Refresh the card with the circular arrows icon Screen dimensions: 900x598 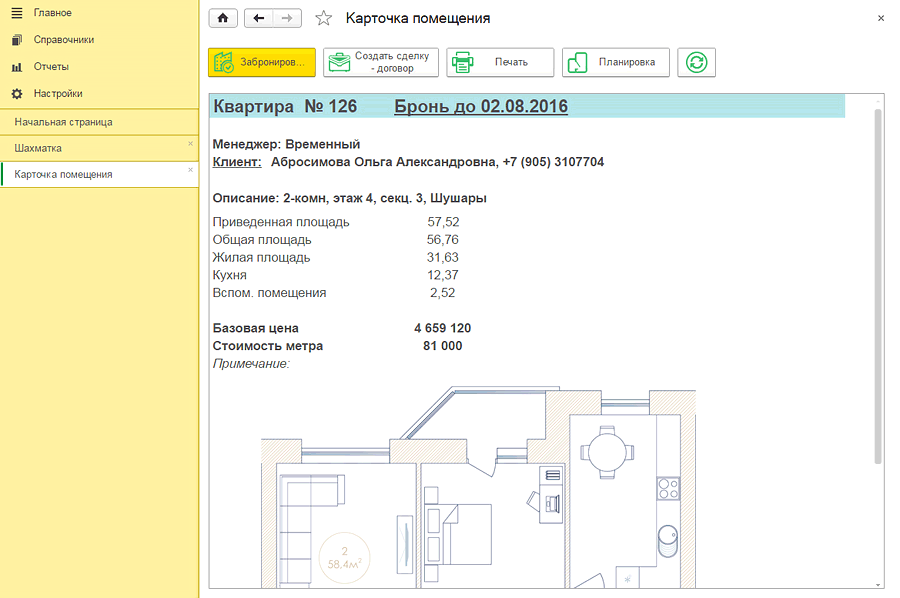(x=696, y=62)
